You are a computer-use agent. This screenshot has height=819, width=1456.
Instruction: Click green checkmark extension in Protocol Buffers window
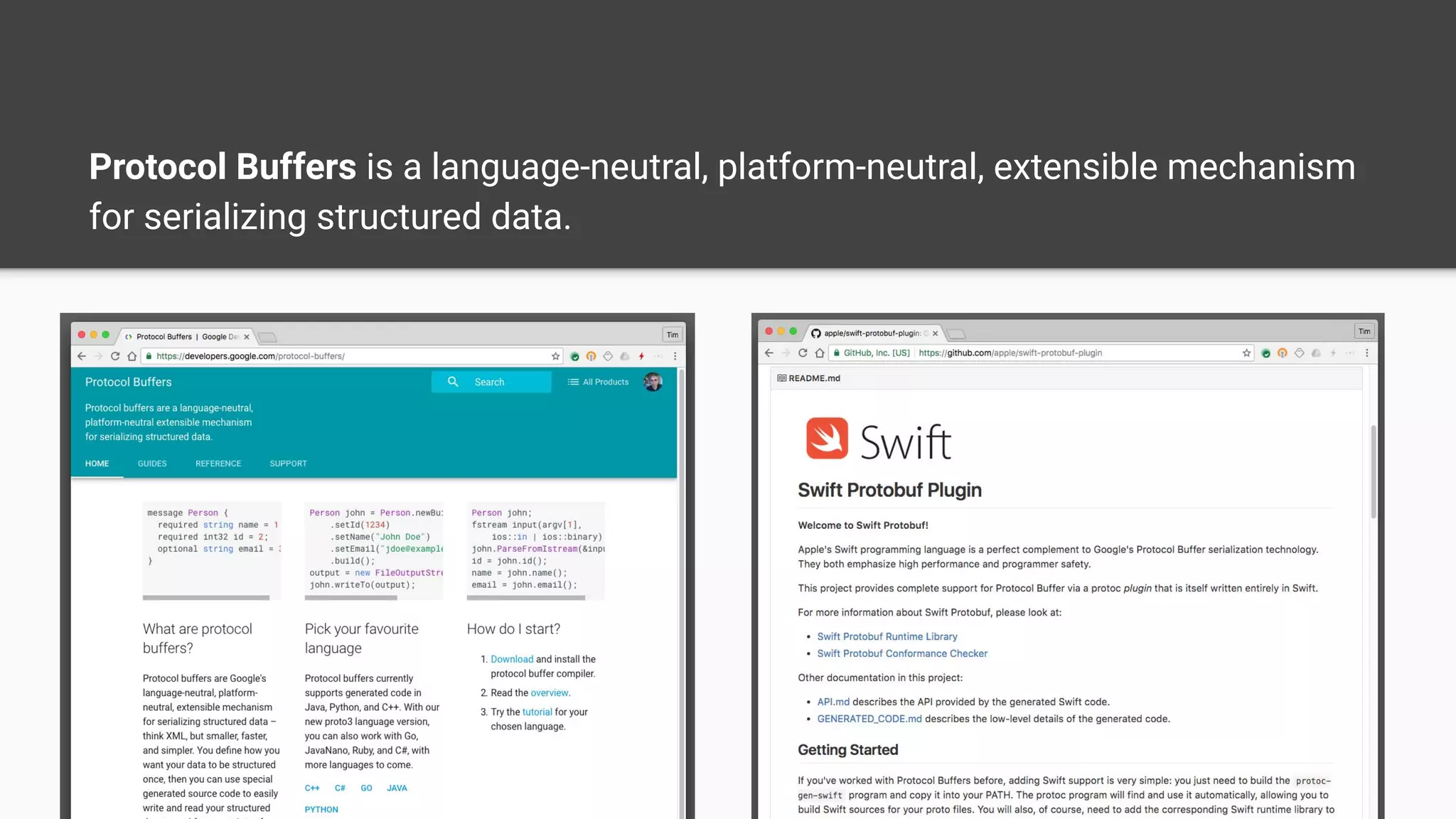(x=574, y=356)
